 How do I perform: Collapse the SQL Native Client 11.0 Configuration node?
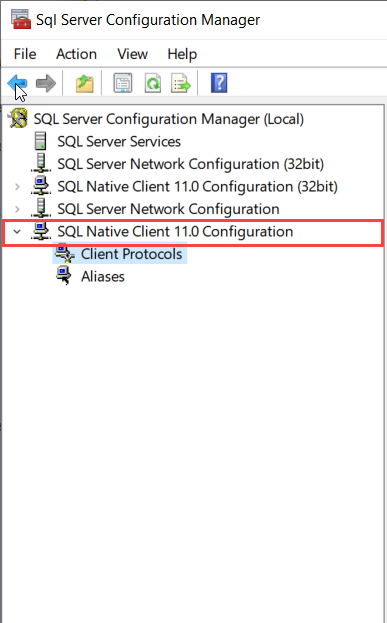17,231
